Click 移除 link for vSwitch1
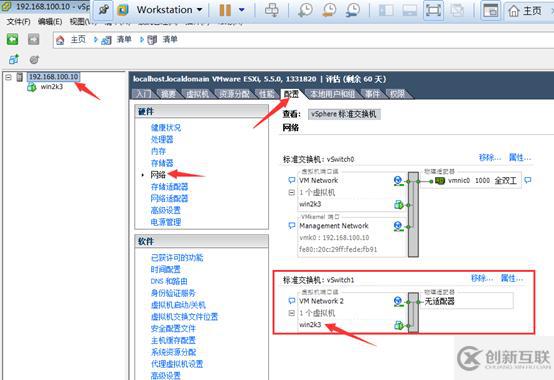Viewport: 554px width, 380px height. [x=482, y=278]
